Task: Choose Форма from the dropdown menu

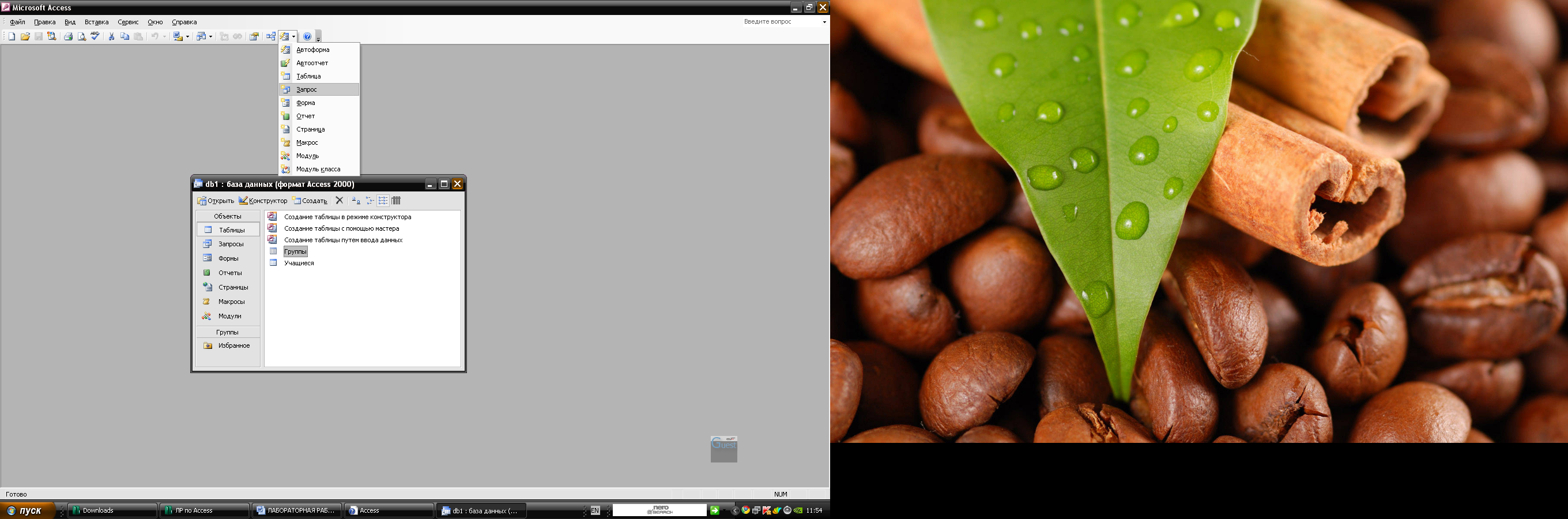Action: pyautogui.click(x=319, y=103)
